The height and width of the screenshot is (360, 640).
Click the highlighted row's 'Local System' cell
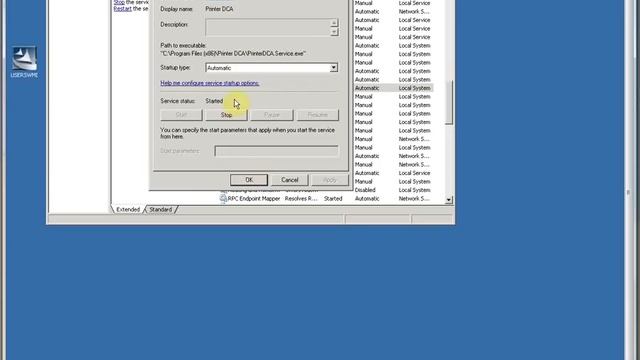(414, 88)
